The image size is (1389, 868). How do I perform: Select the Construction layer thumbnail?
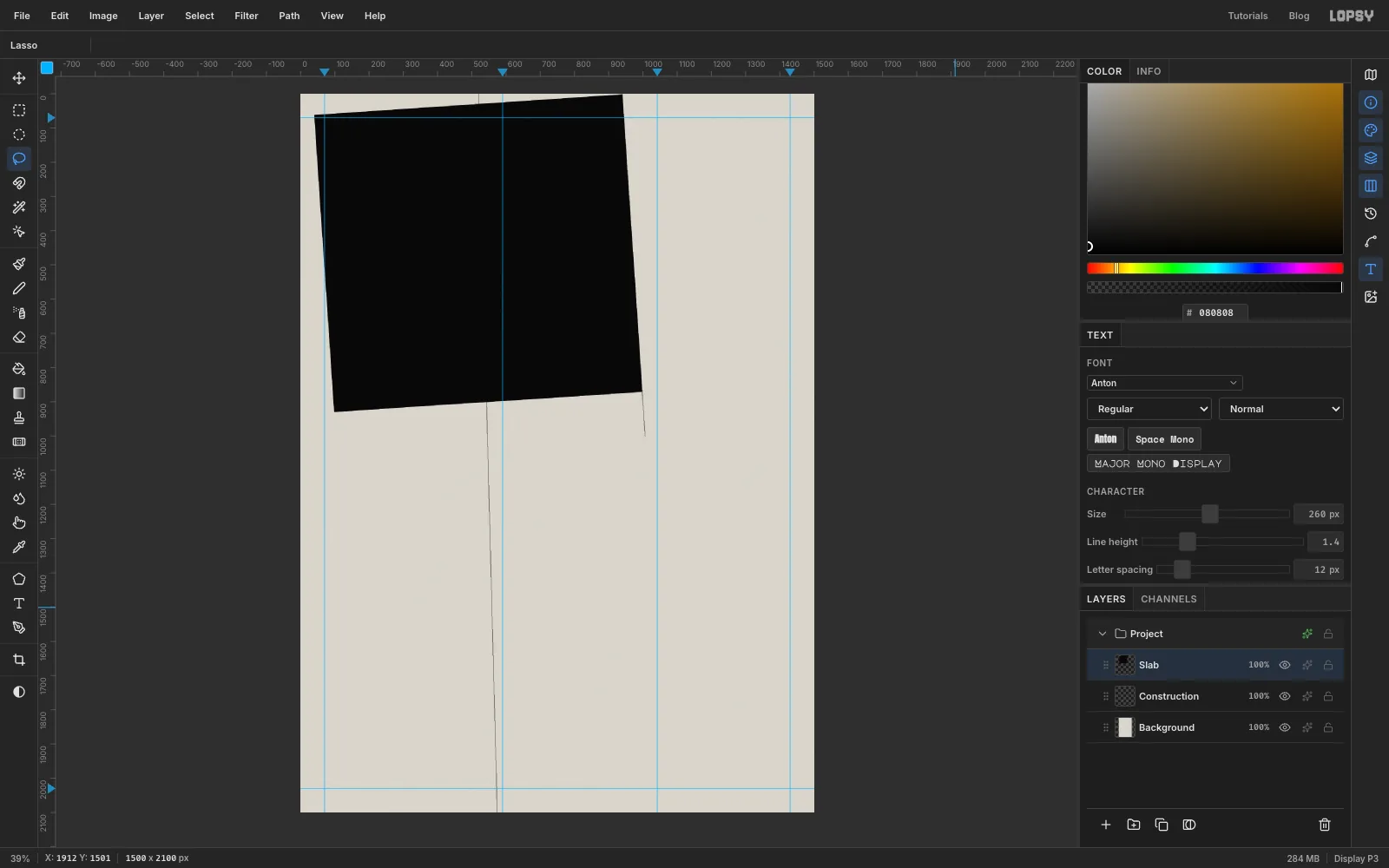1125,696
